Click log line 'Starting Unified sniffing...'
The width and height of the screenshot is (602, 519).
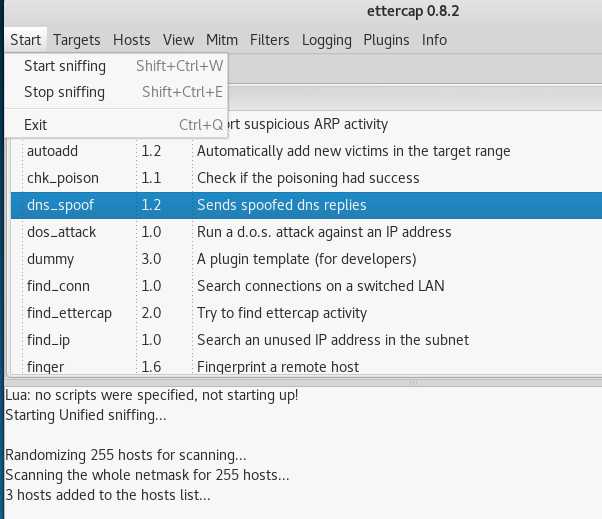point(86,415)
